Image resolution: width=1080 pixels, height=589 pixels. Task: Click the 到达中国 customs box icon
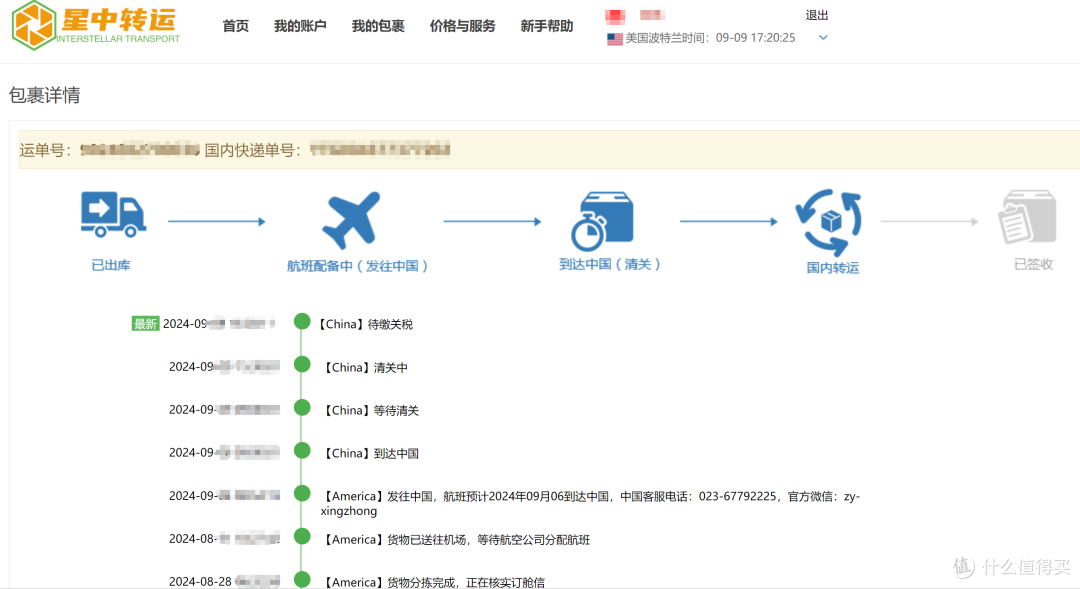click(x=602, y=220)
